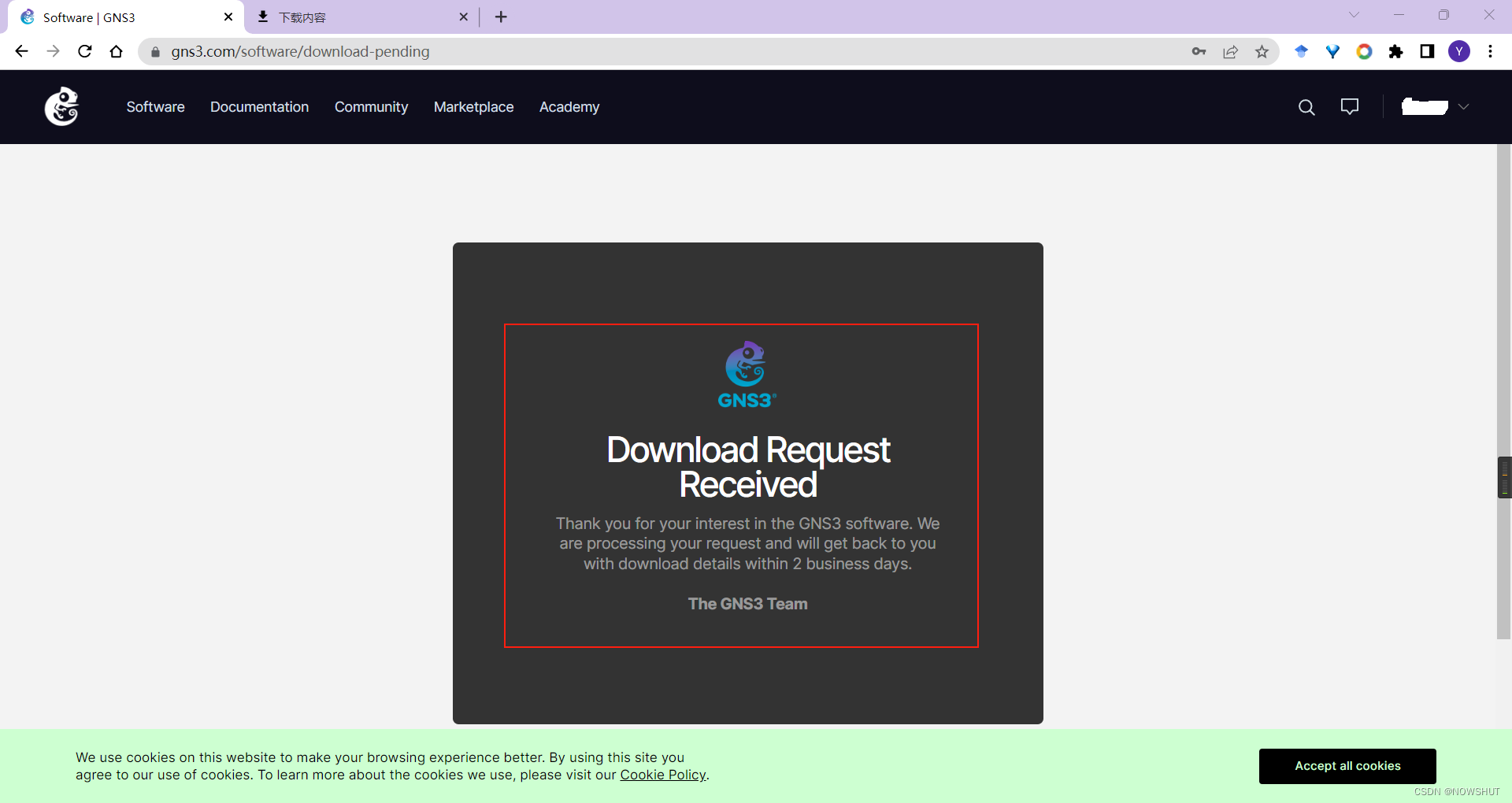Bookmark this page with star icon
Screen dimensions: 1512x803
coord(1262,51)
